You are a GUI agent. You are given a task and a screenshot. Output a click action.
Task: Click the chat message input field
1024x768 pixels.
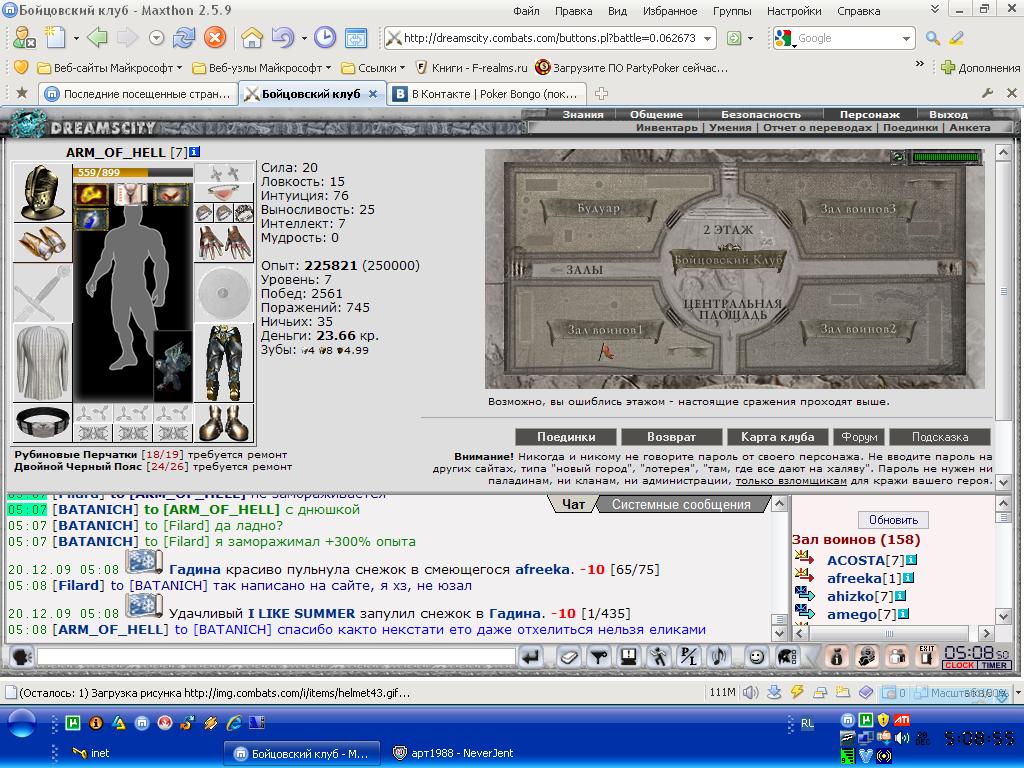(276, 656)
